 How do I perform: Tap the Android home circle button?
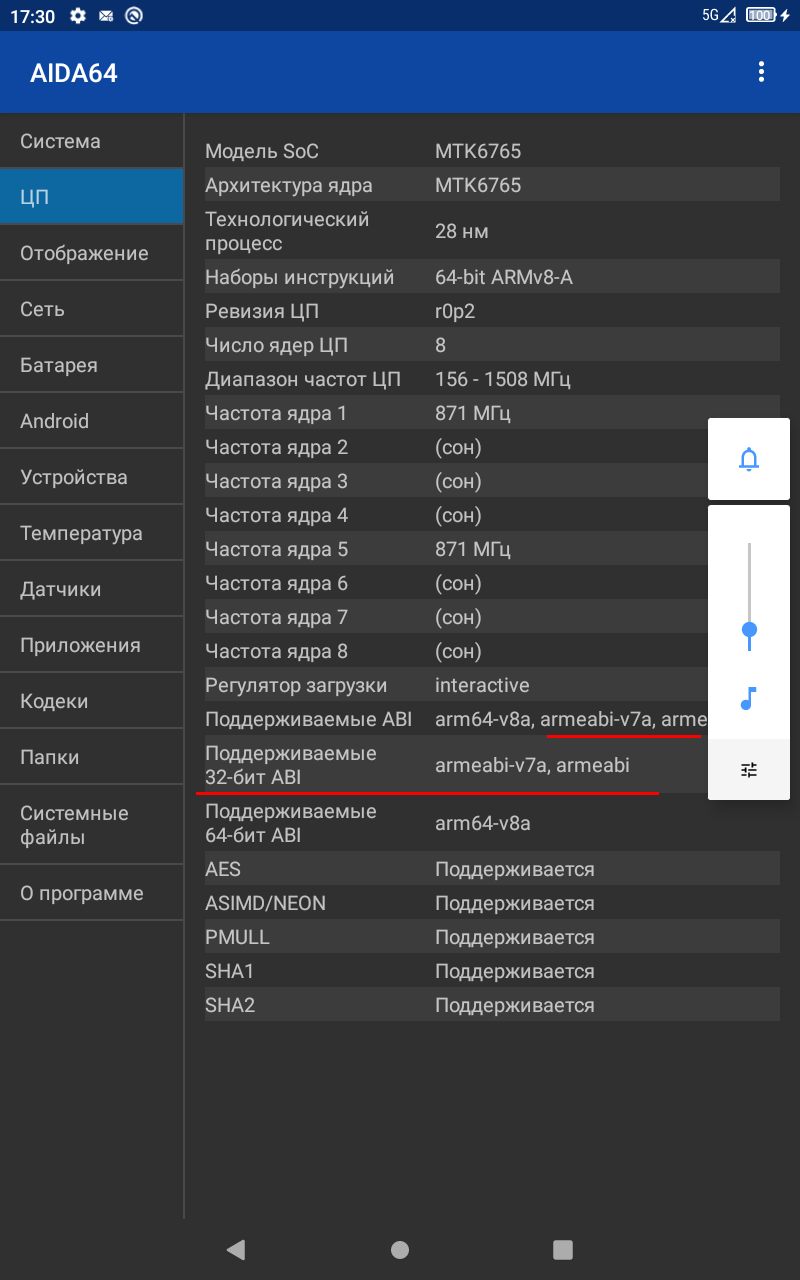coord(400,1249)
